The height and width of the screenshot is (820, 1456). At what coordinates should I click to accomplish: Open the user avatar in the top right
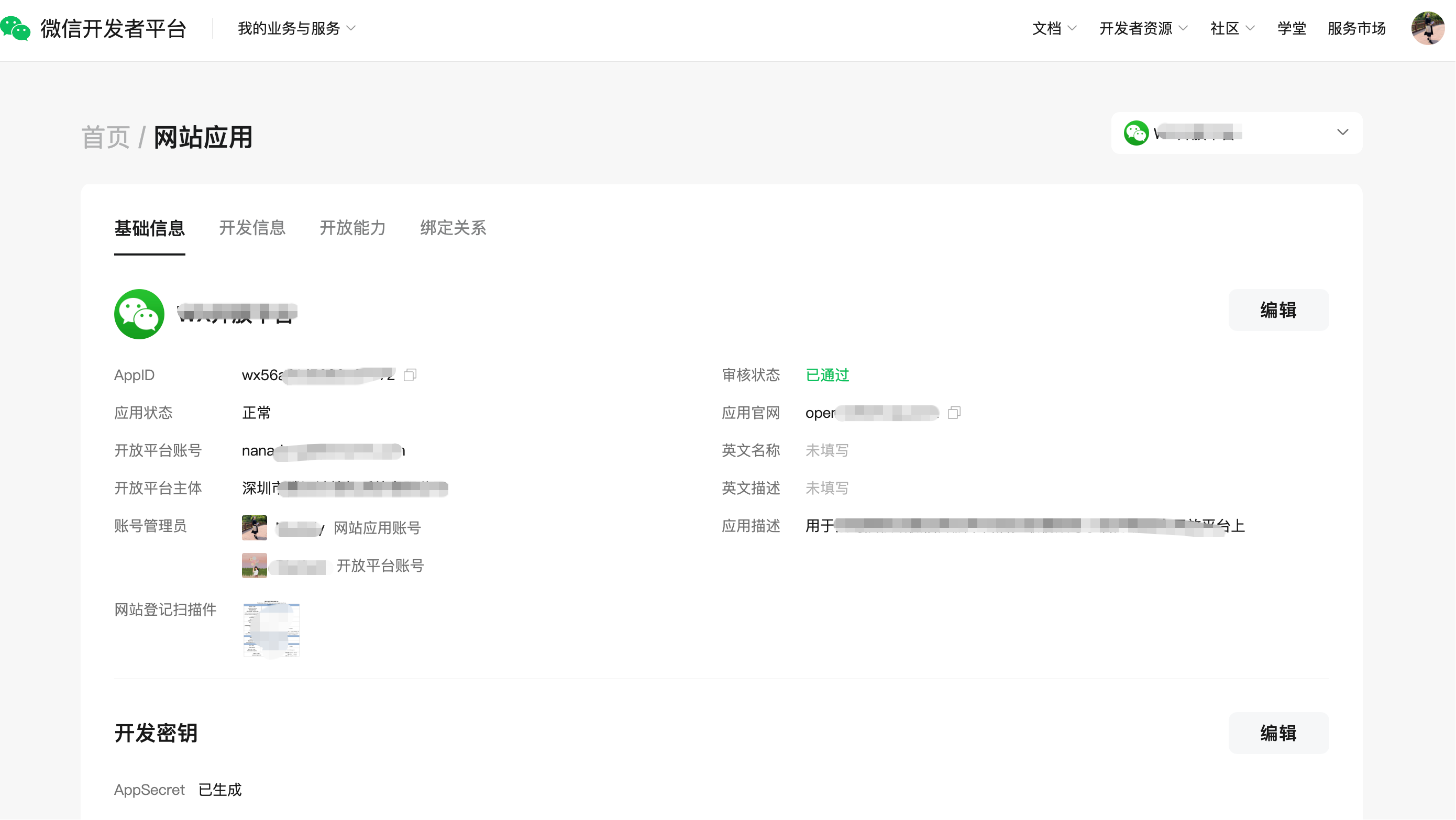[1428, 28]
